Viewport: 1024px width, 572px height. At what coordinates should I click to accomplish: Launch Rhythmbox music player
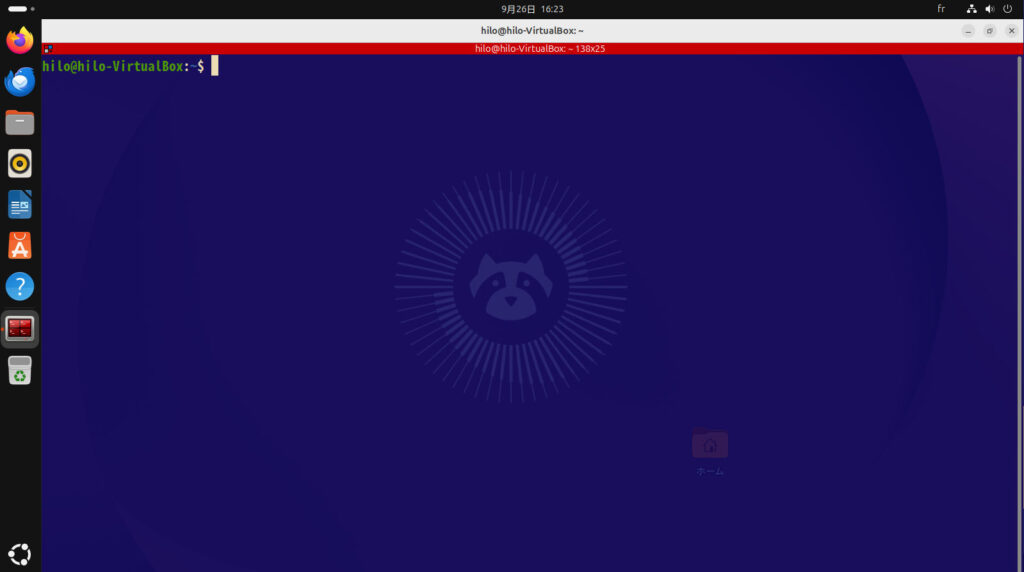[x=20, y=163]
